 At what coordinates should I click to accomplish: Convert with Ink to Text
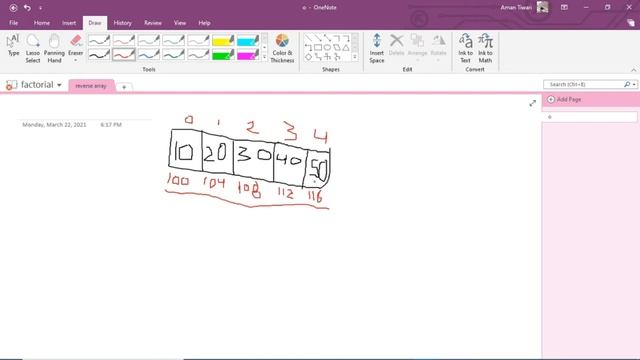(x=465, y=49)
